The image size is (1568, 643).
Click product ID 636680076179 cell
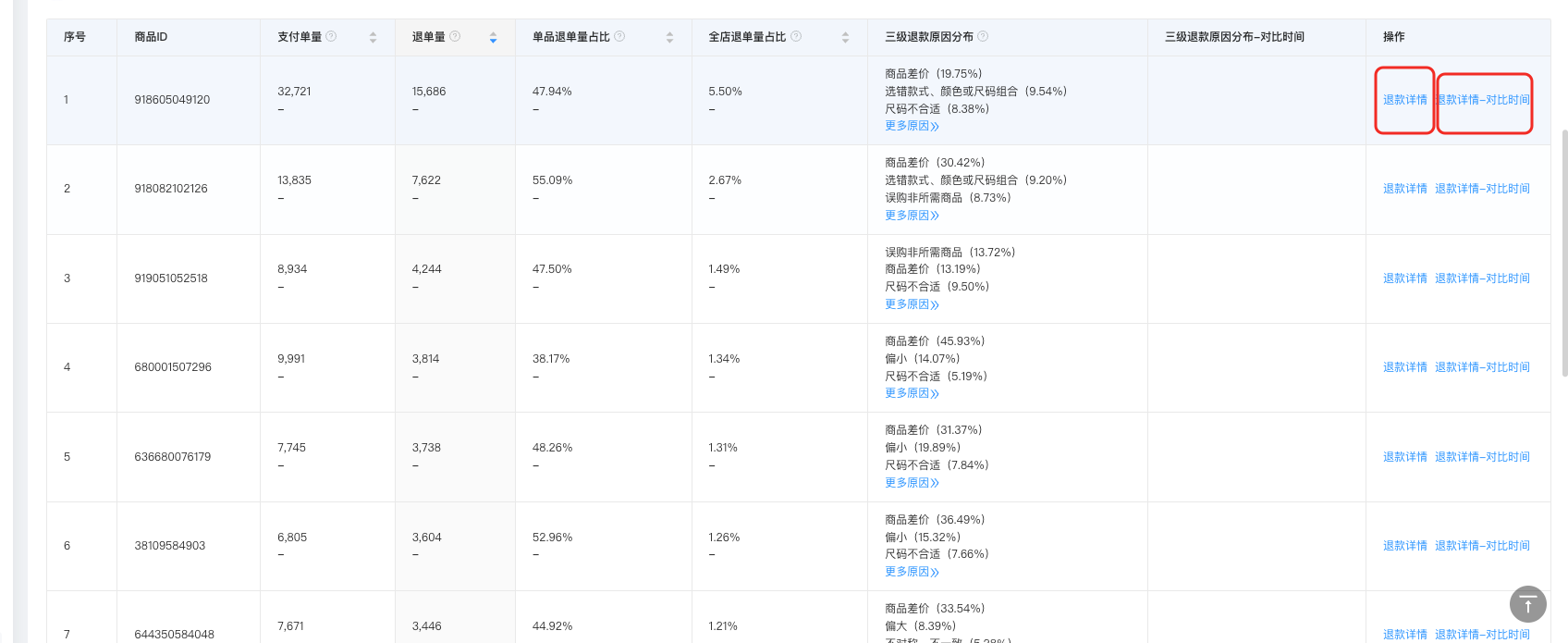(x=173, y=457)
